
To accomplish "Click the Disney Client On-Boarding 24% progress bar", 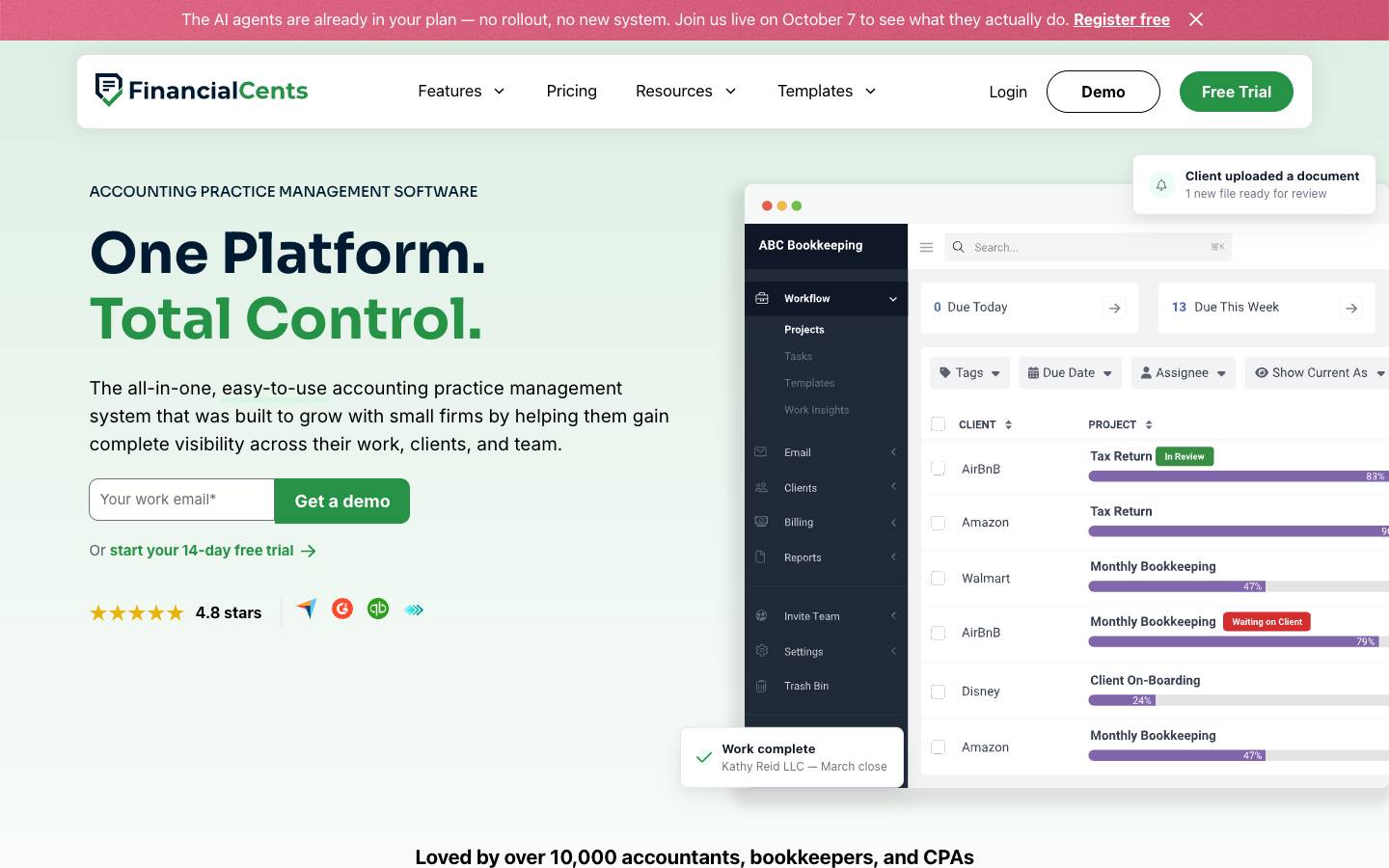I will pos(1239,700).
